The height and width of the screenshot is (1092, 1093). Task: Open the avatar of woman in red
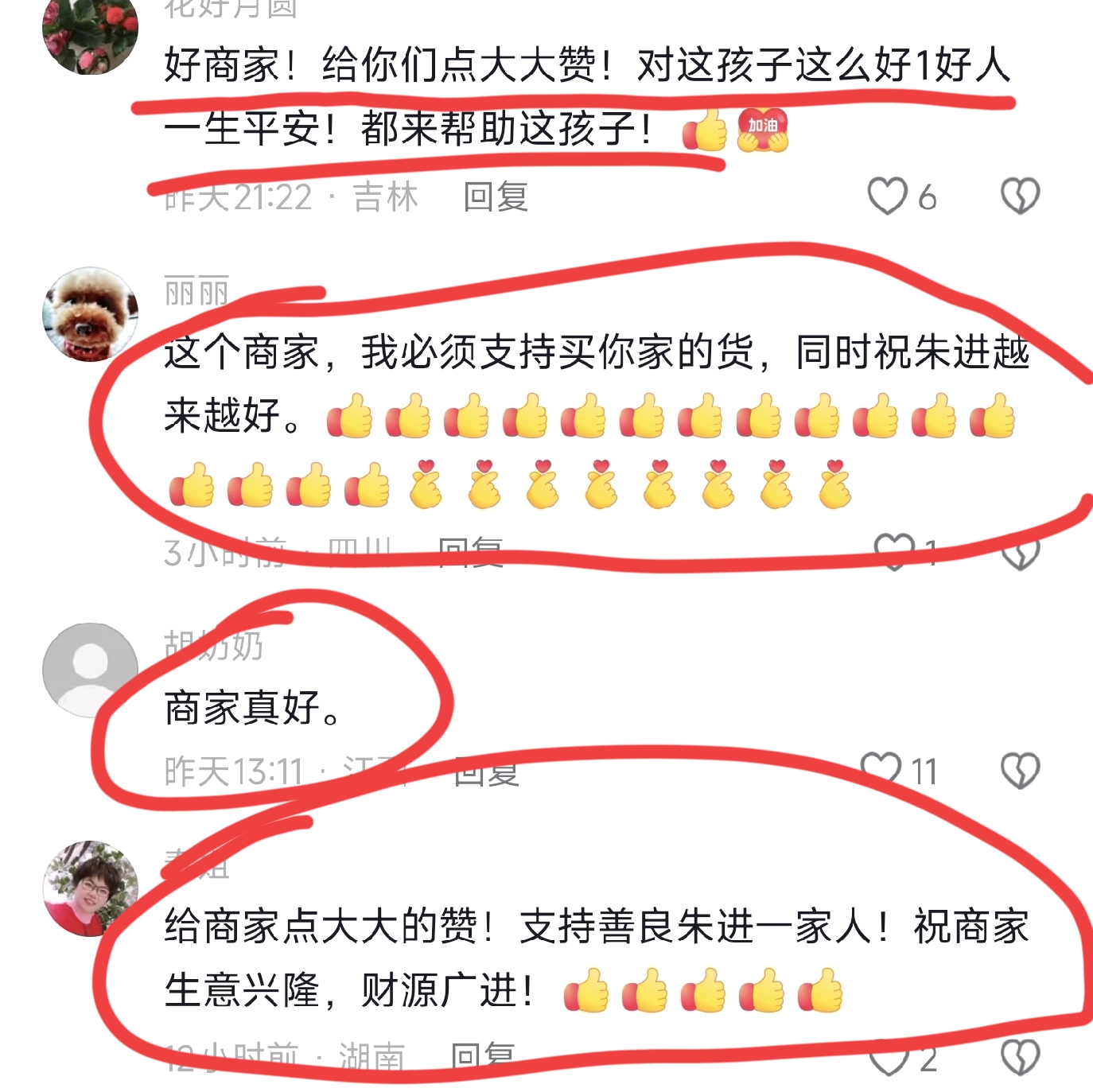point(90,888)
